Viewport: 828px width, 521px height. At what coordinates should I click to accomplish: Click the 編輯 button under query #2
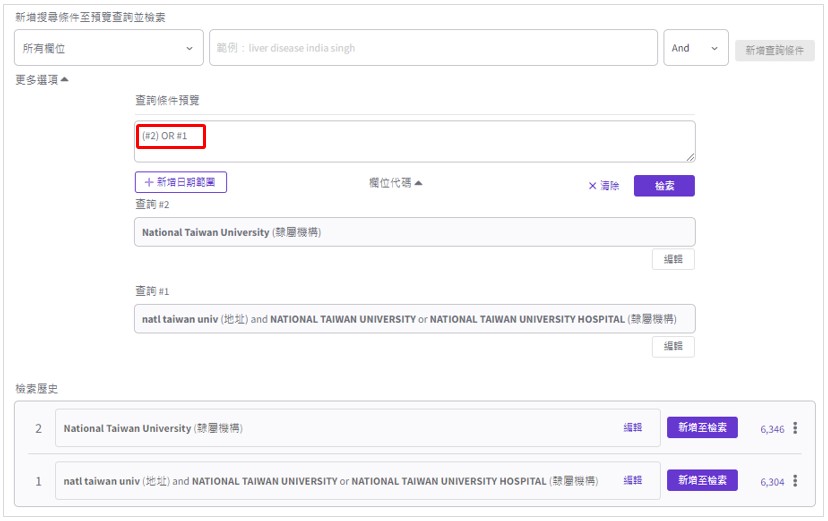click(x=673, y=259)
